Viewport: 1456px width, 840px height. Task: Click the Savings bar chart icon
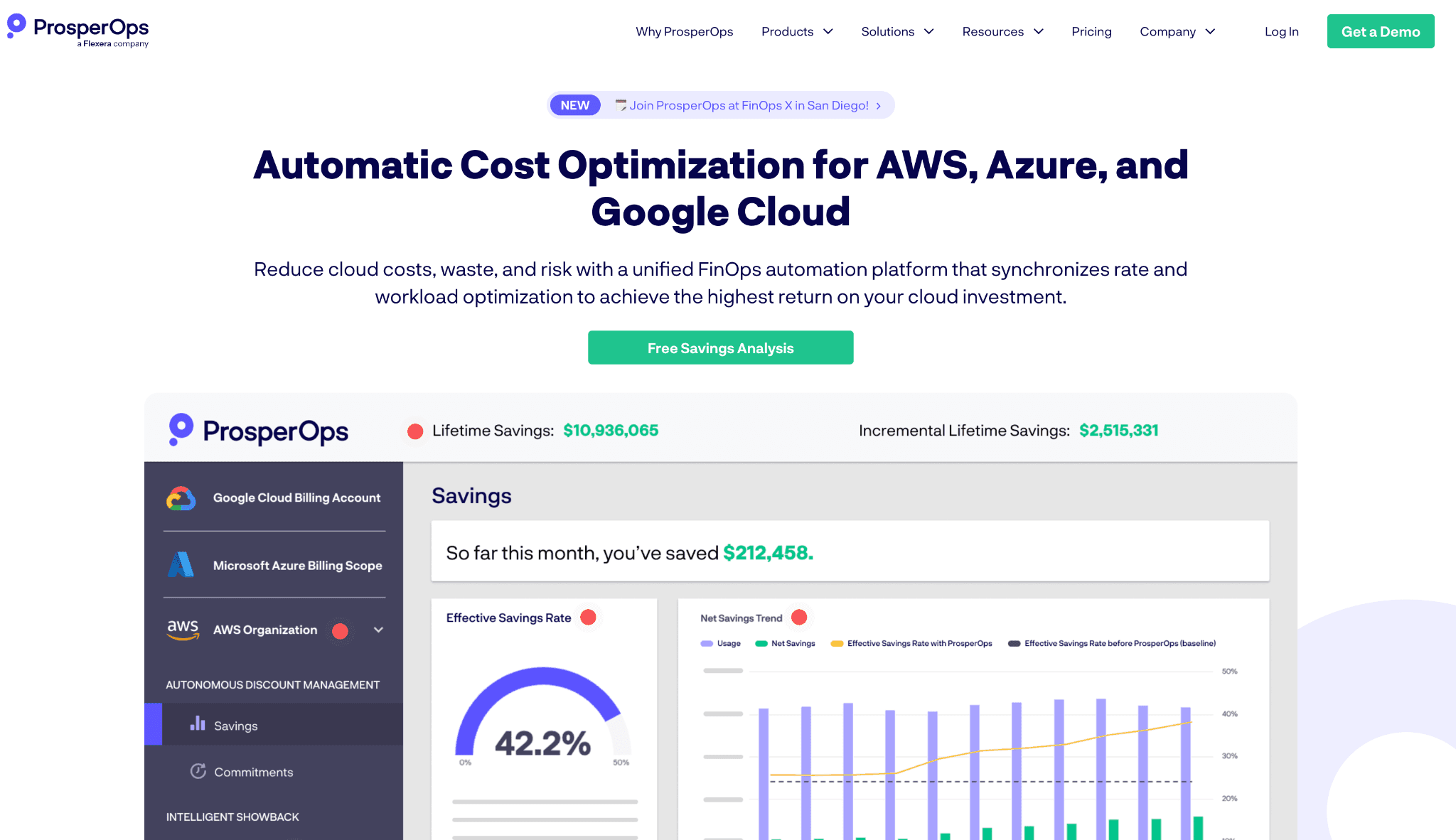198,724
